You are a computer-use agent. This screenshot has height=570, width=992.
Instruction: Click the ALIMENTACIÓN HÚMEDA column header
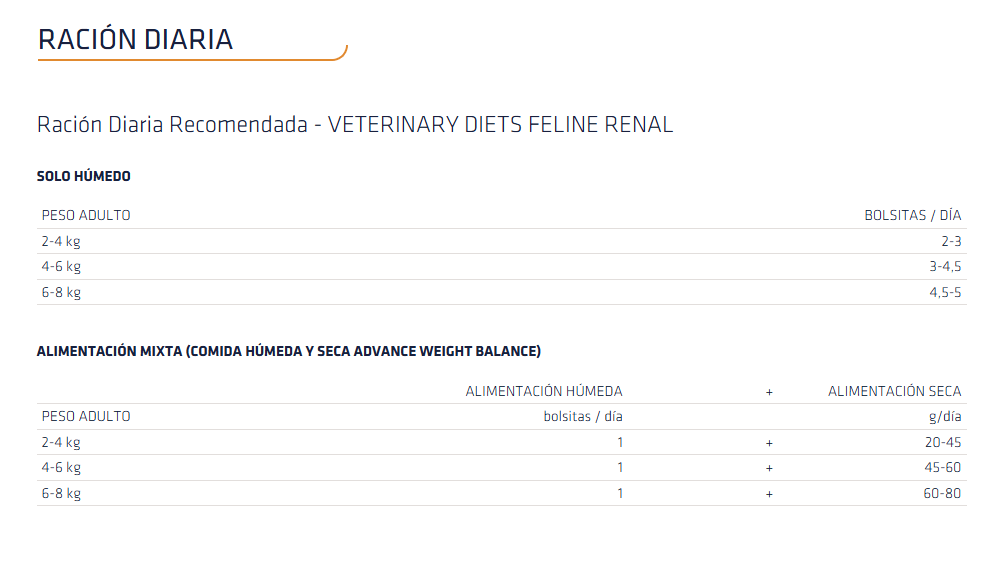click(544, 391)
